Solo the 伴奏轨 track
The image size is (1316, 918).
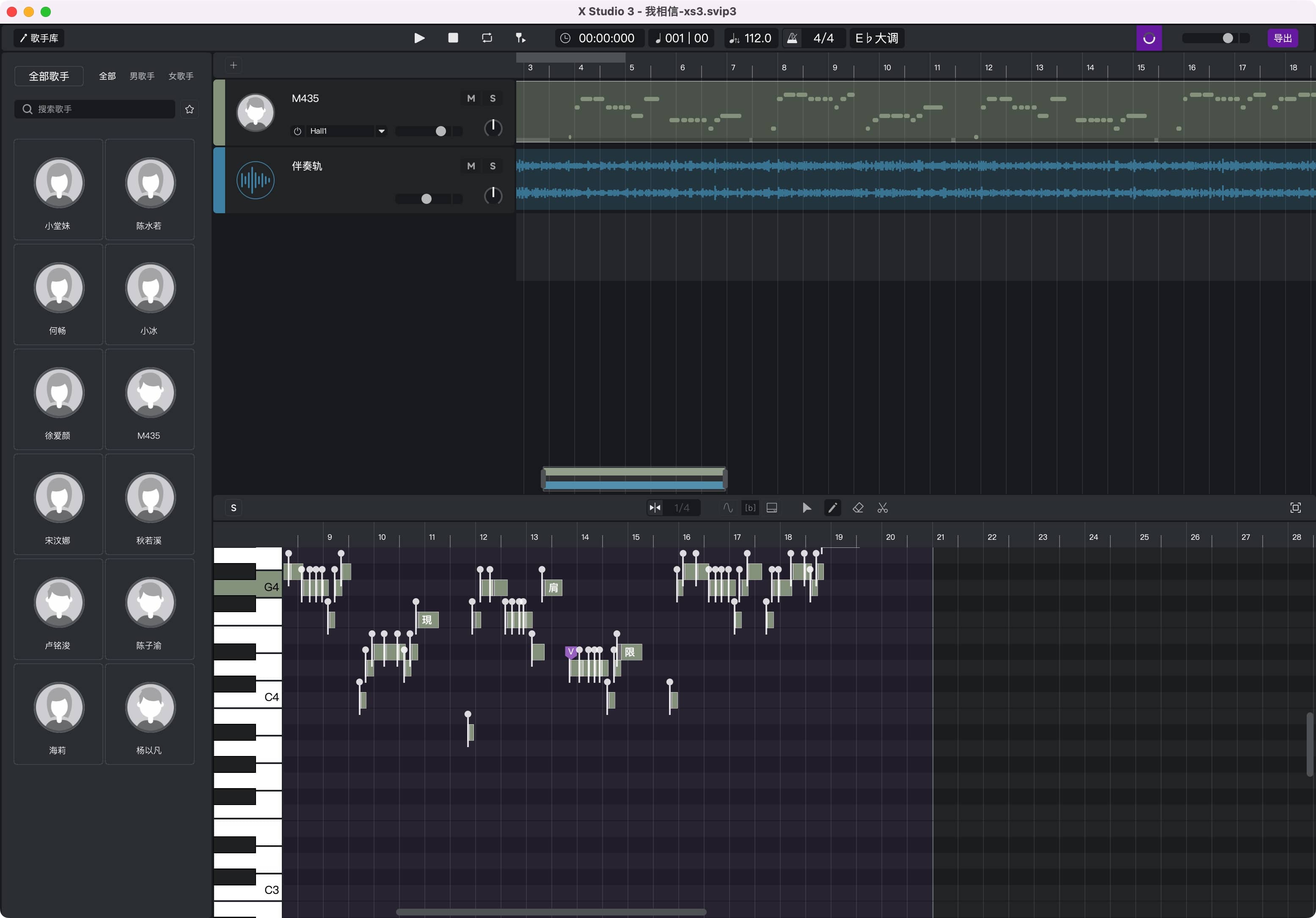click(493, 165)
